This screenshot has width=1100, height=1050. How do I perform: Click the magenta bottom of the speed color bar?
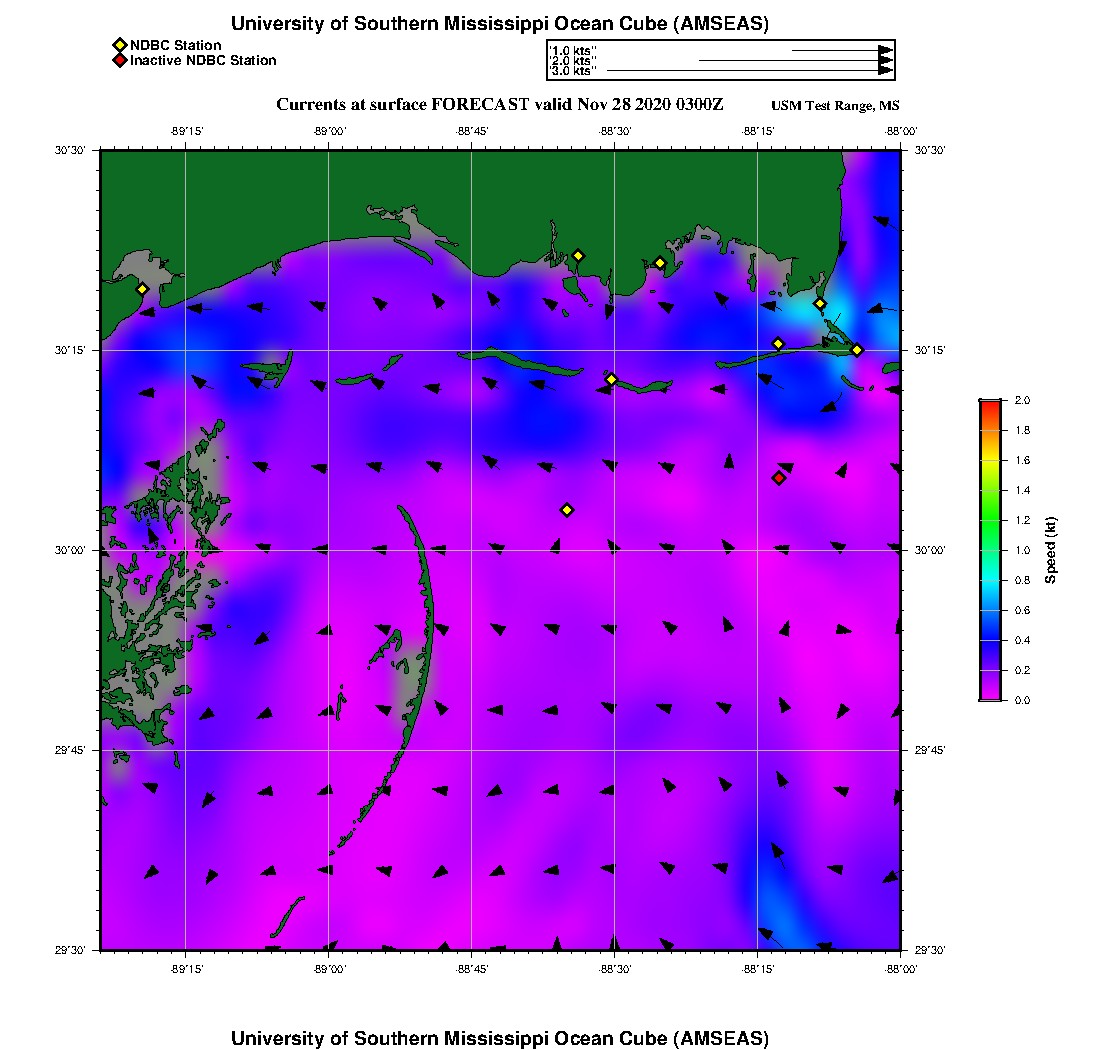tap(990, 696)
